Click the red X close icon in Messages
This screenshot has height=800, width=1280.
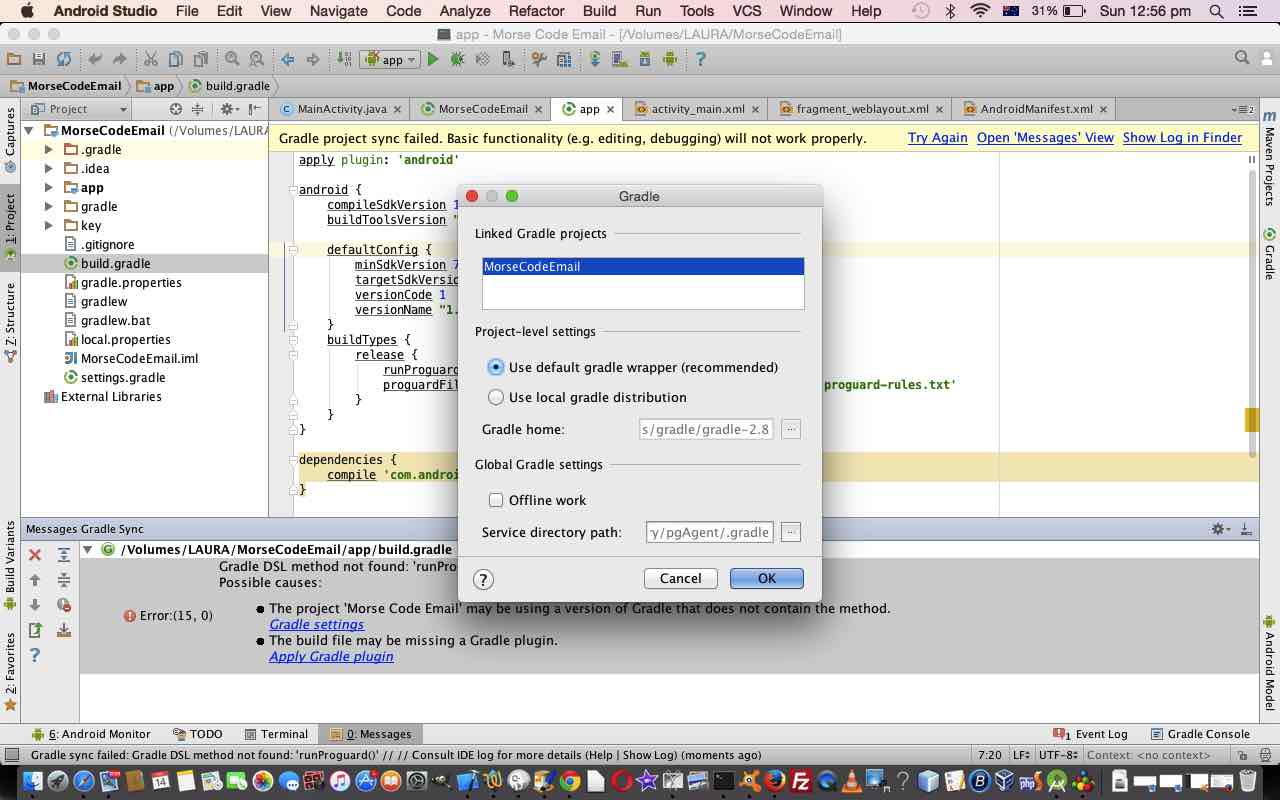coord(35,554)
